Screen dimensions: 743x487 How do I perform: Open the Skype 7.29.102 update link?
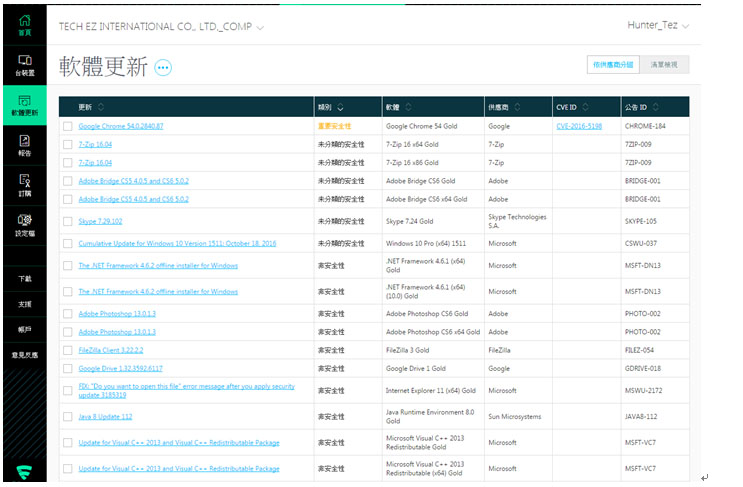[100, 221]
